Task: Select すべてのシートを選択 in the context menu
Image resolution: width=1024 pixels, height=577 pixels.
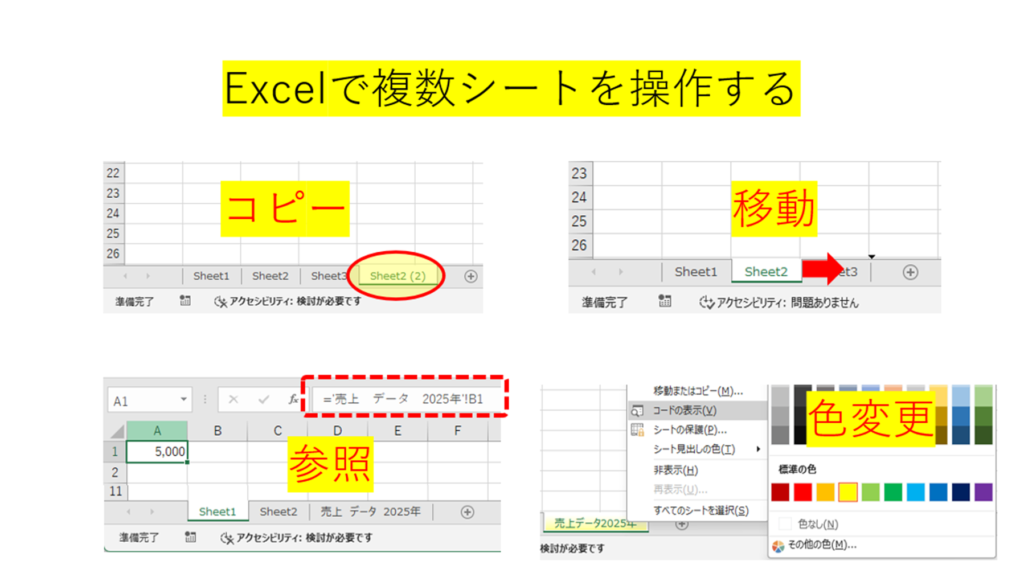Action: tap(700, 510)
